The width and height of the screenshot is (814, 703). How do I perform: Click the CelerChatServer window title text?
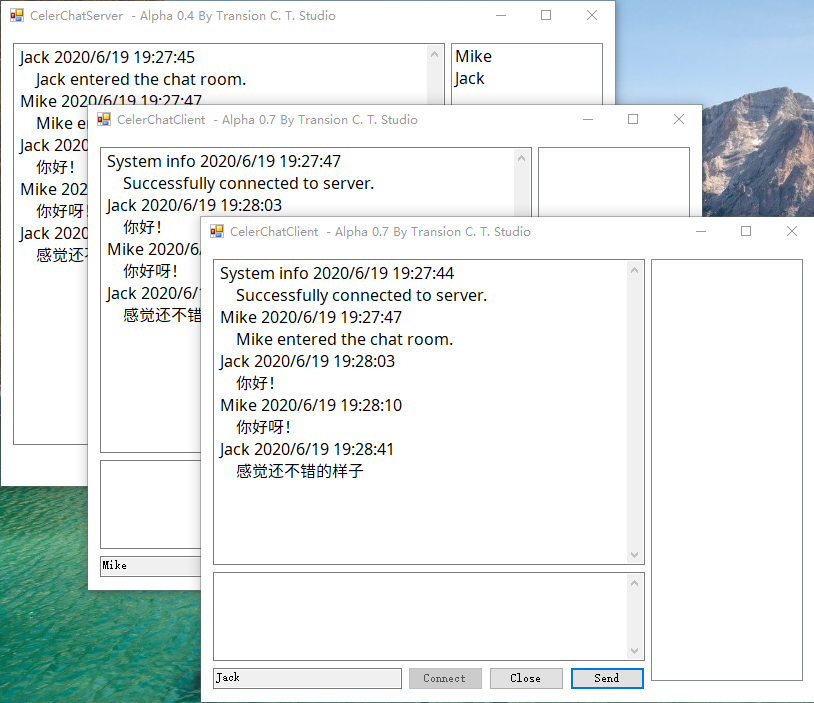click(183, 16)
